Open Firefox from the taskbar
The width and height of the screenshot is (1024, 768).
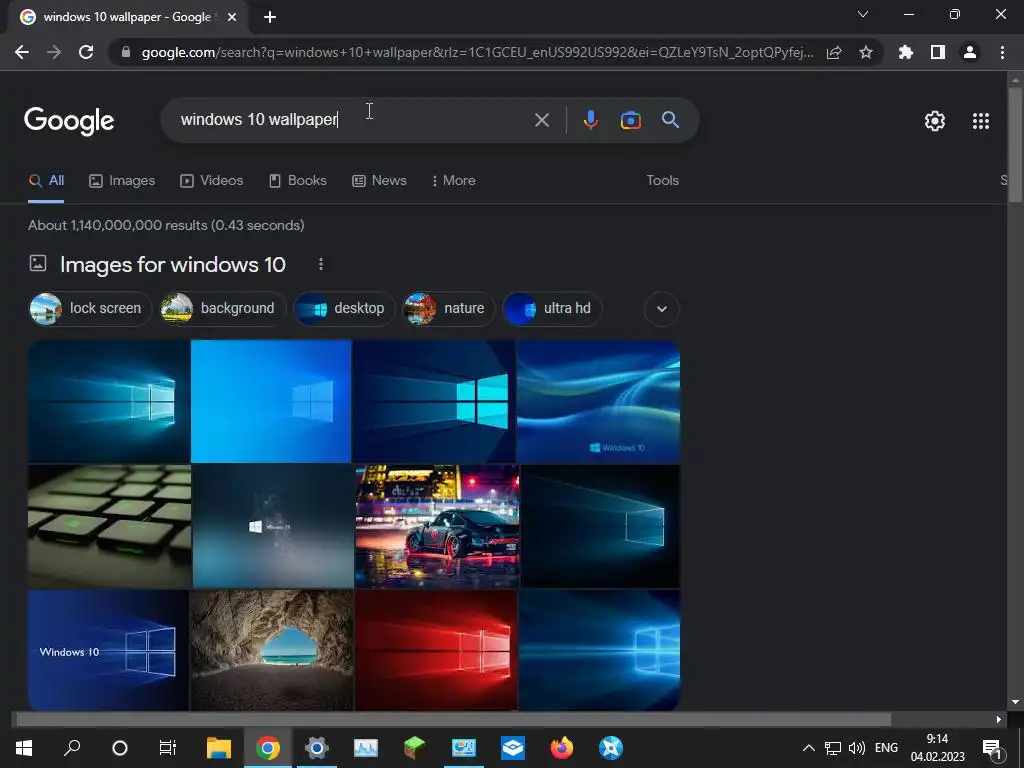[x=562, y=748]
